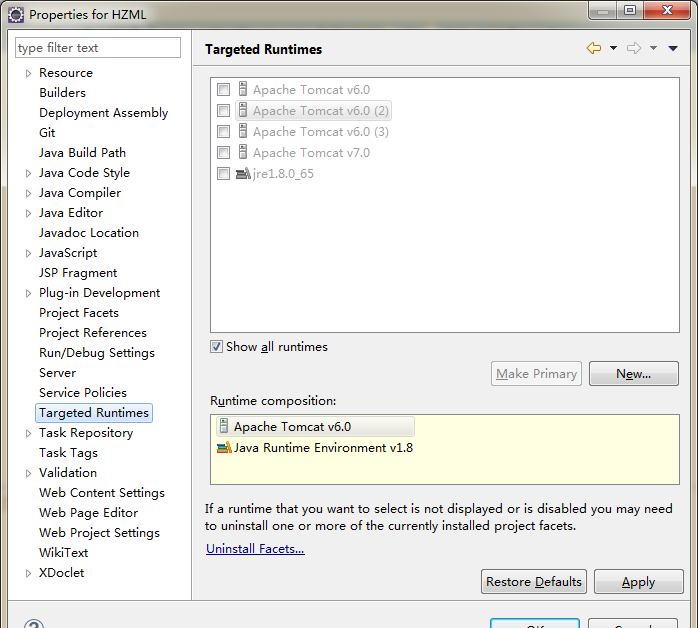Viewport: 698px width, 628px height.
Task: Expand the Resource tree node
Action: point(28,73)
